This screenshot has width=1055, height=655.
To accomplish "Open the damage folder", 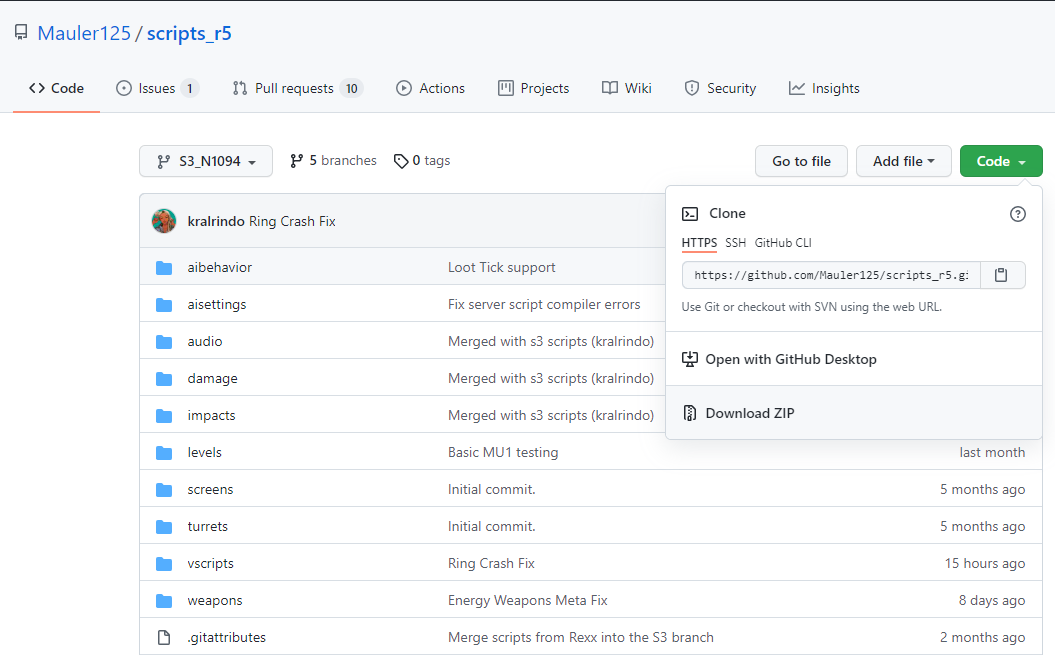I will [212, 378].
